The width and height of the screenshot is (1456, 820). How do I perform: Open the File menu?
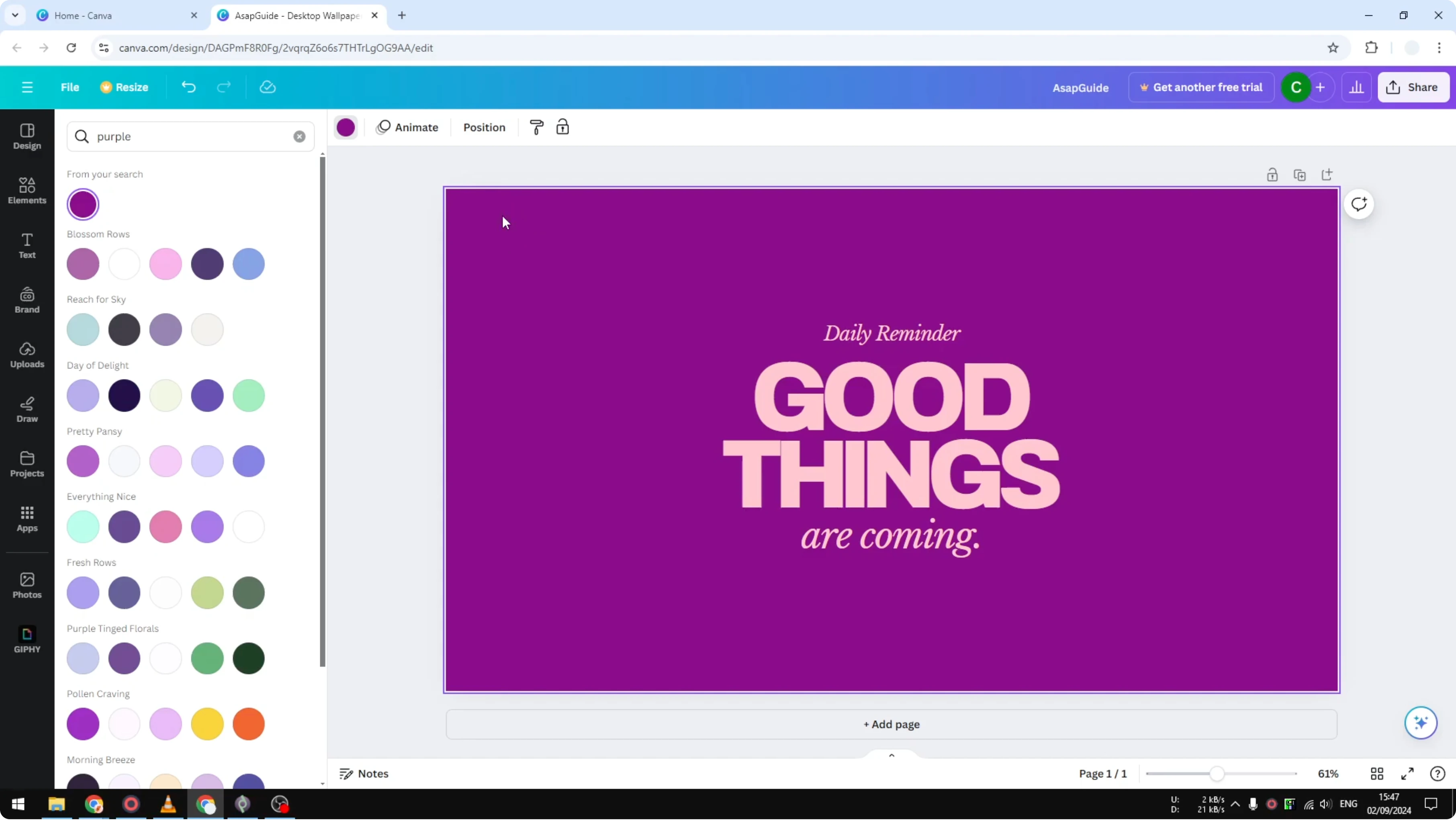tap(70, 87)
